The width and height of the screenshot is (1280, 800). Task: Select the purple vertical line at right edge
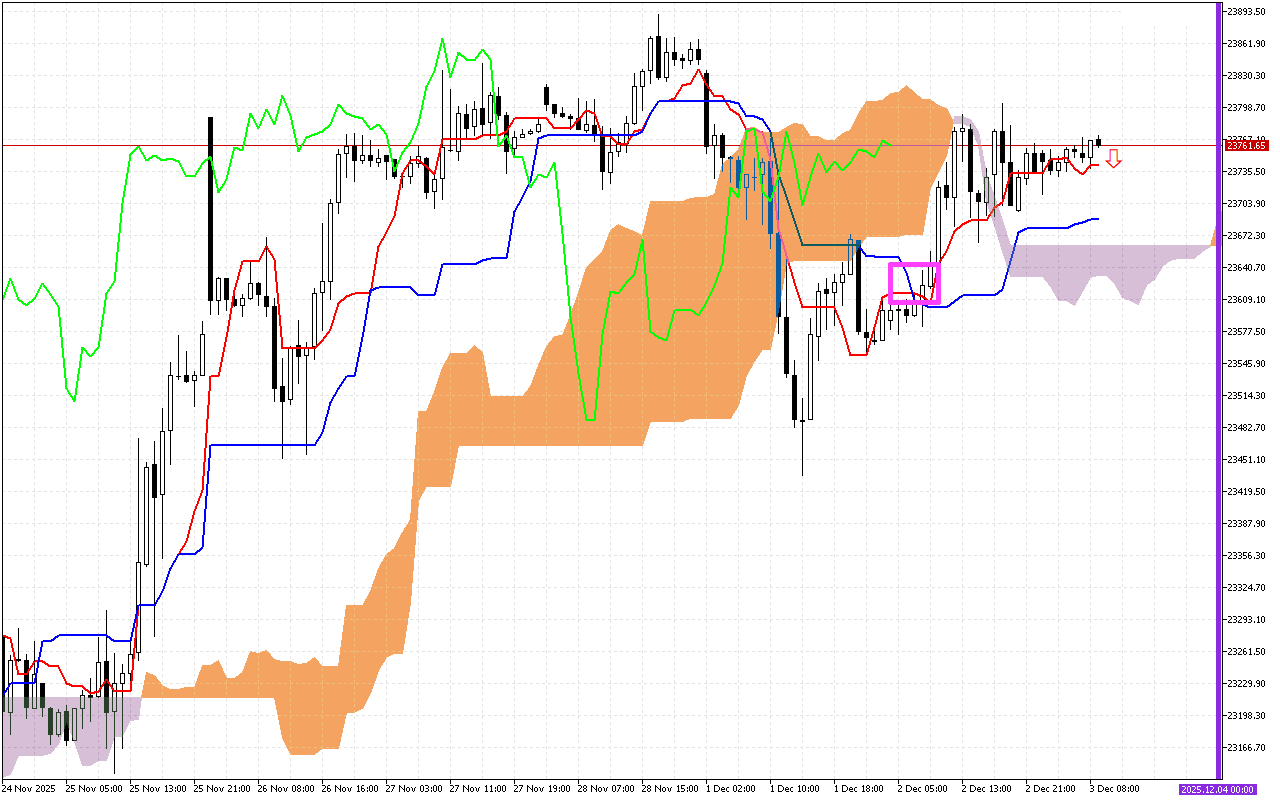(x=1218, y=400)
